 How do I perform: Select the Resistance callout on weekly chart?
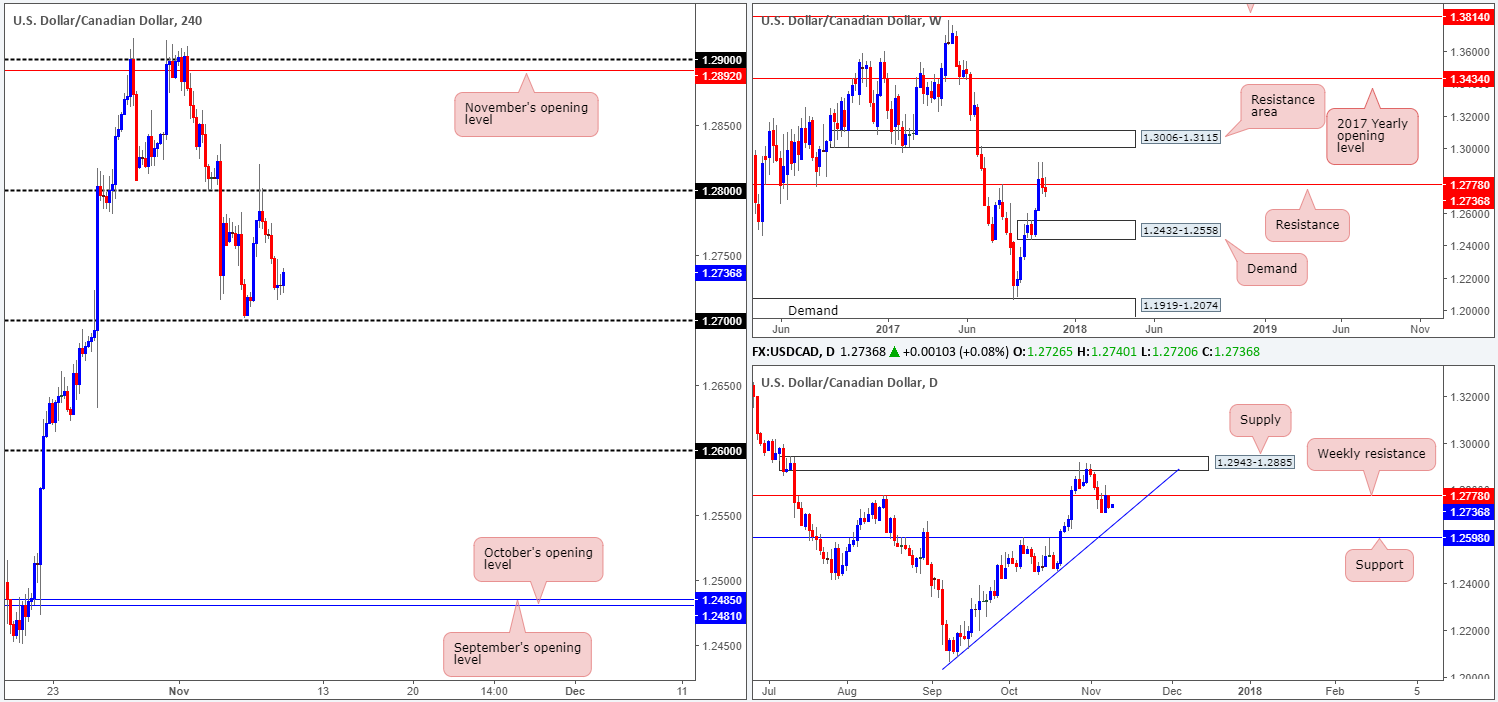(1307, 225)
